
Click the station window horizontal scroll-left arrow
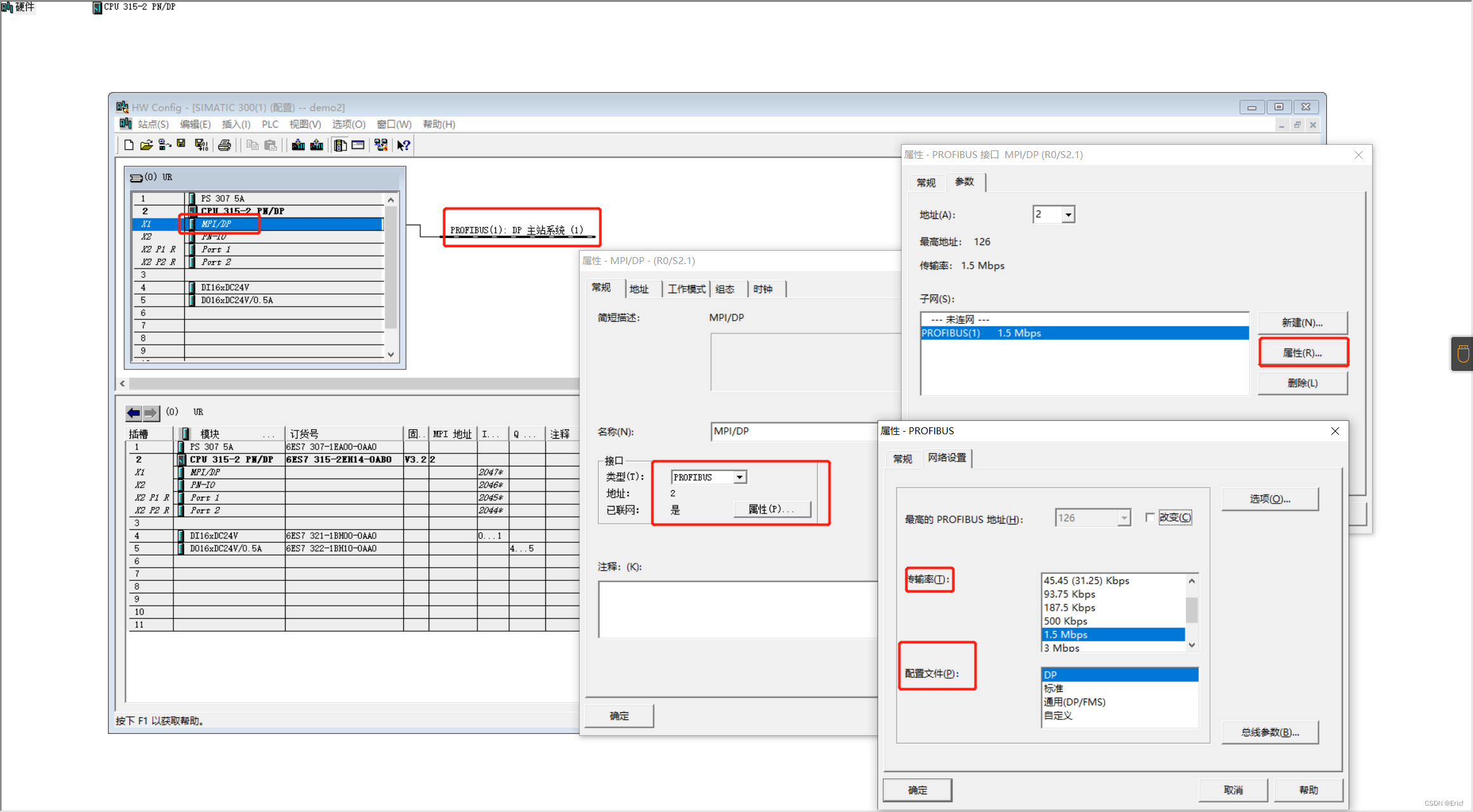tap(123, 383)
